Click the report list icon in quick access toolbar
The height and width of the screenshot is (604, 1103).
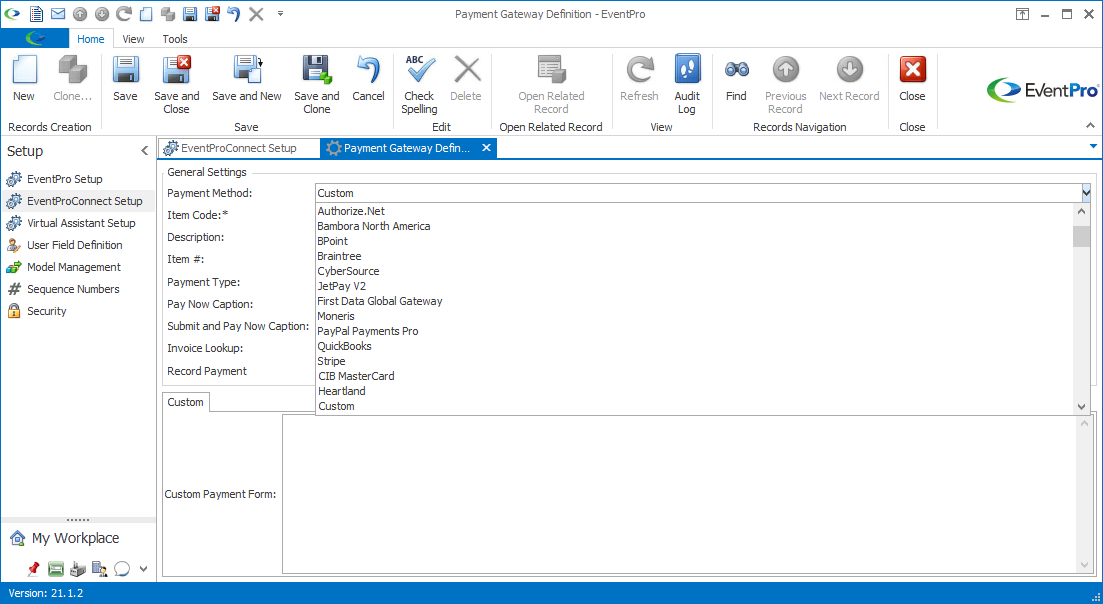36,14
